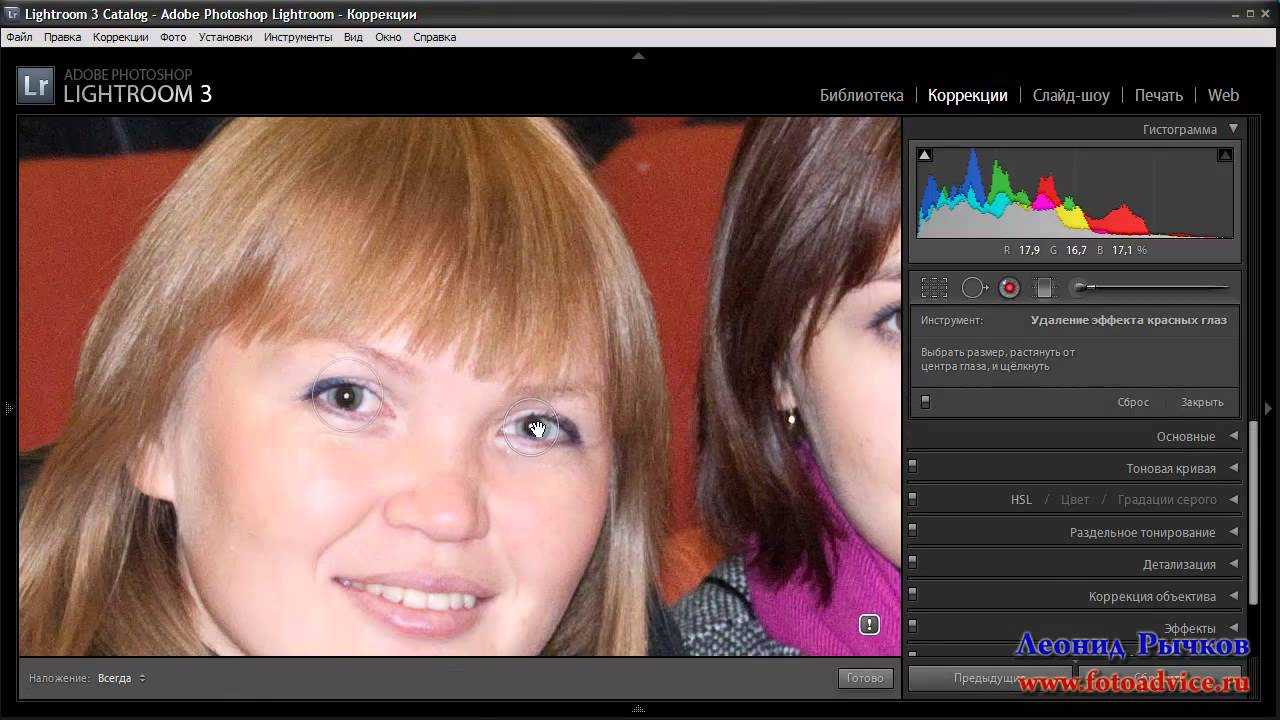This screenshot has width=1280, height=720.
Task: Collapse the Гистограмма panel triangle
Action: [1233, 129]
